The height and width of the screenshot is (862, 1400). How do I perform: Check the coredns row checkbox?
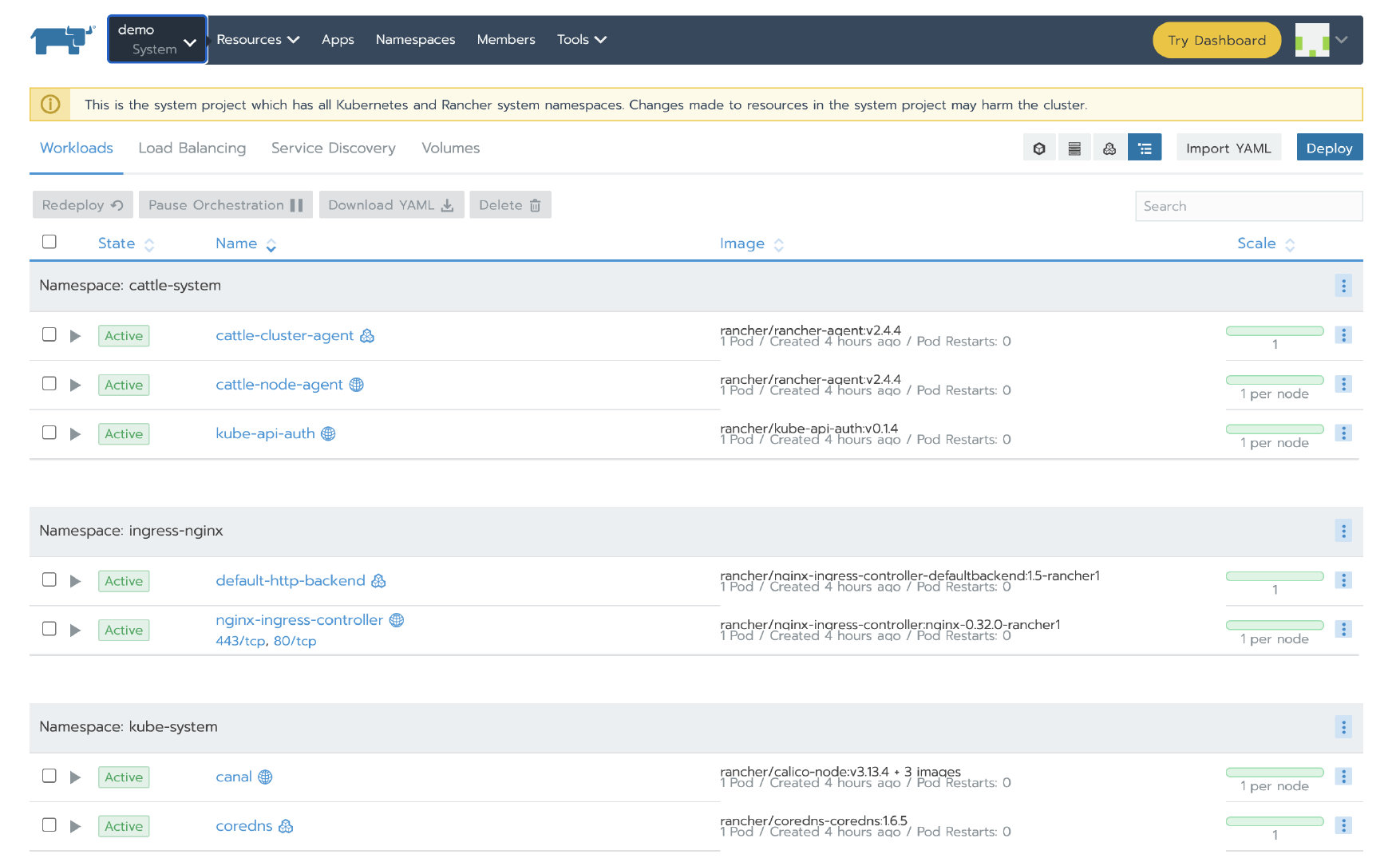[x=49, y=824]
